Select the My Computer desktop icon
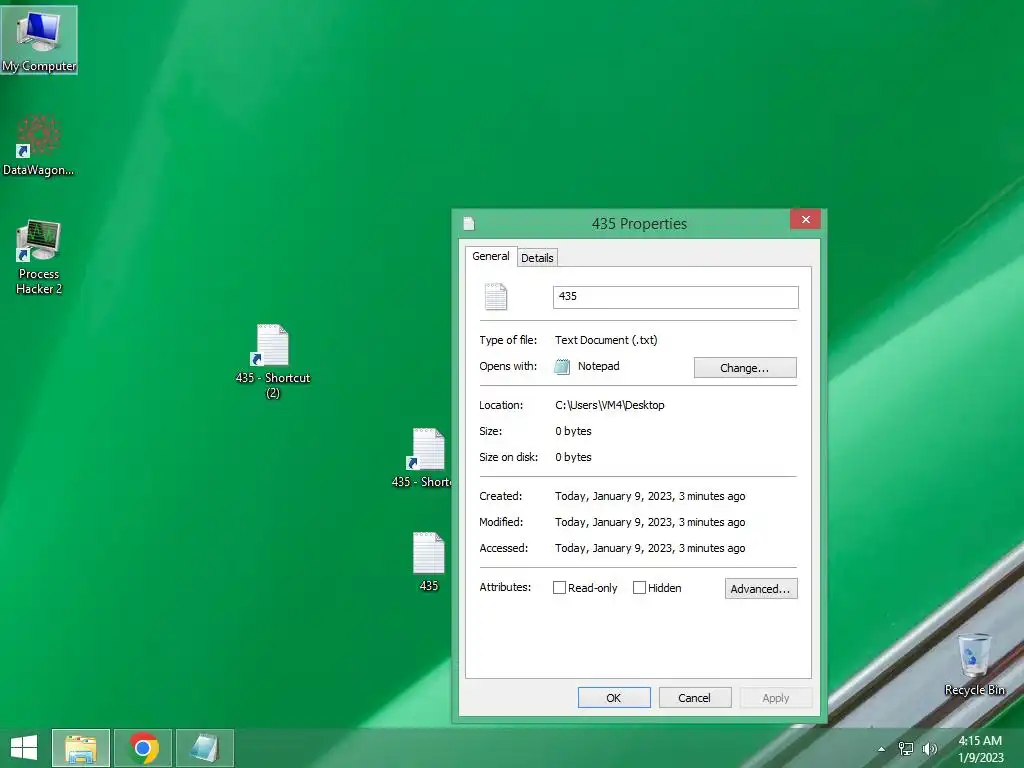This screenshot has height=768, width=1024. 39,40
